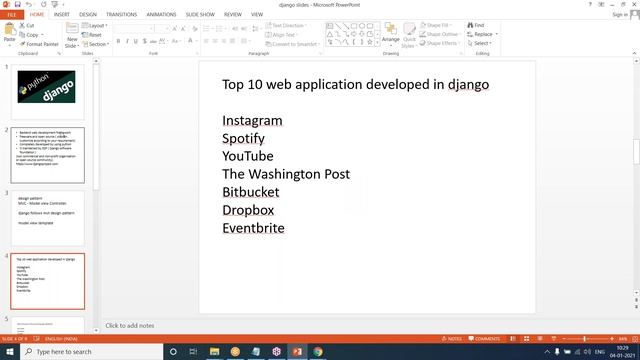Switch to Slide Sorter view
The image size is (640, 360).
point(527,339)
